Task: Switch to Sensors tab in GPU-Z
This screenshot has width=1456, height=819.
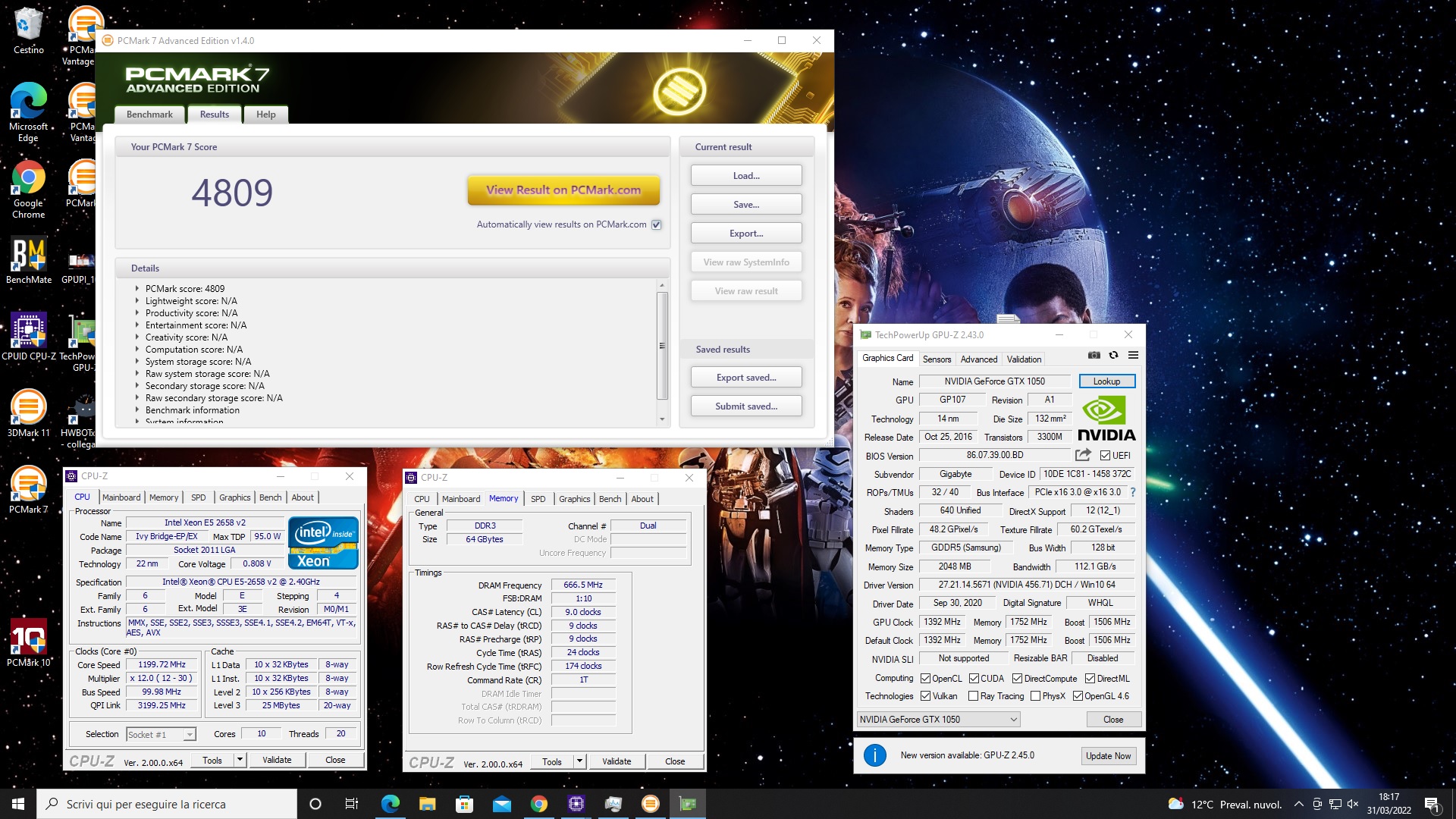Action: point(937,359)
